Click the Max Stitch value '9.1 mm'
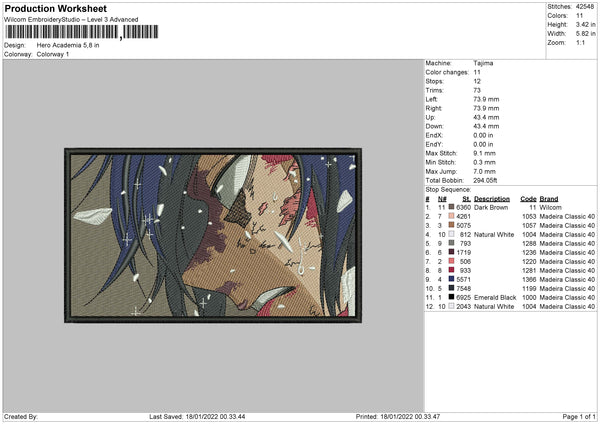The image size is (600, 424). point(484,153)
